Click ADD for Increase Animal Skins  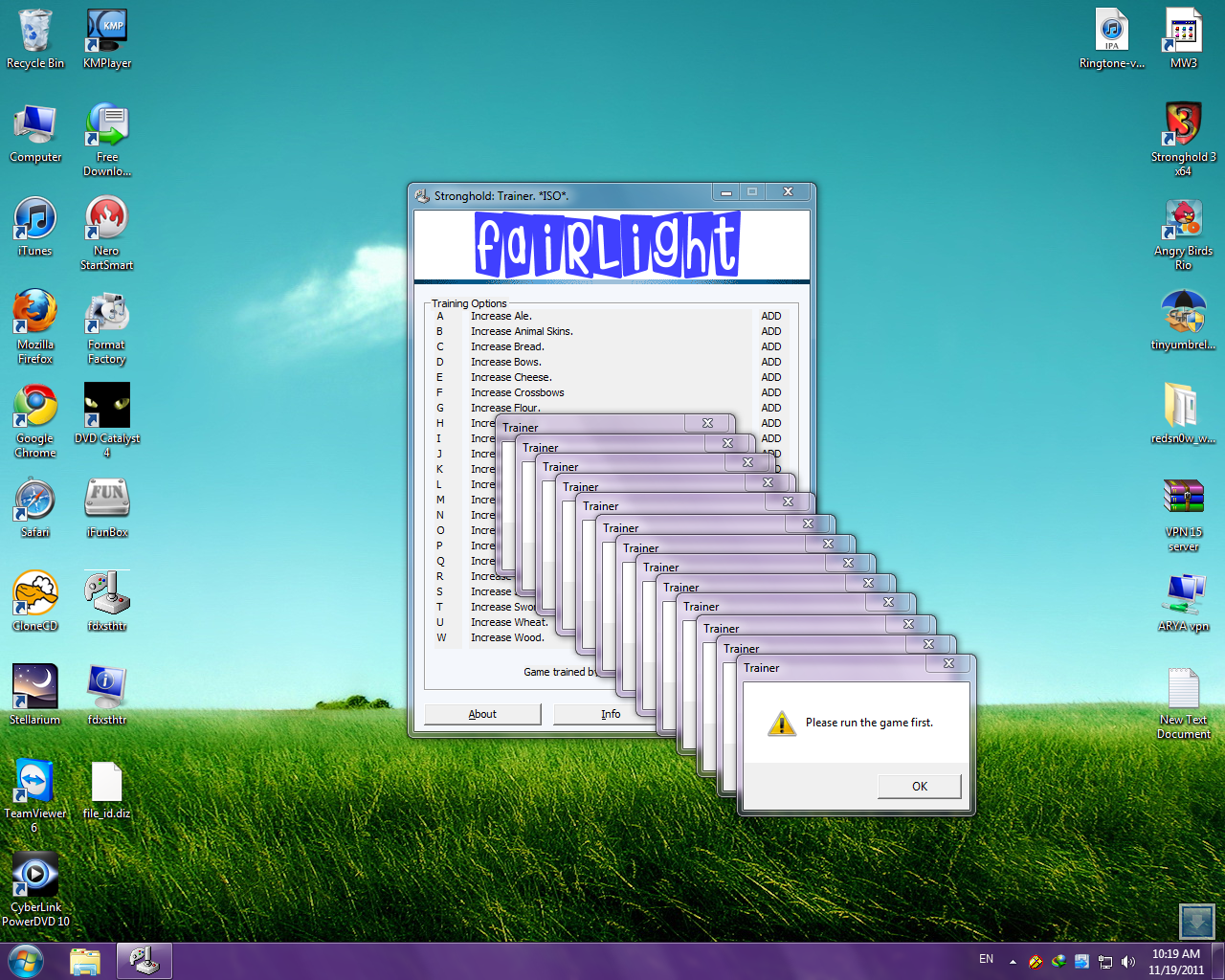[771, 331]
